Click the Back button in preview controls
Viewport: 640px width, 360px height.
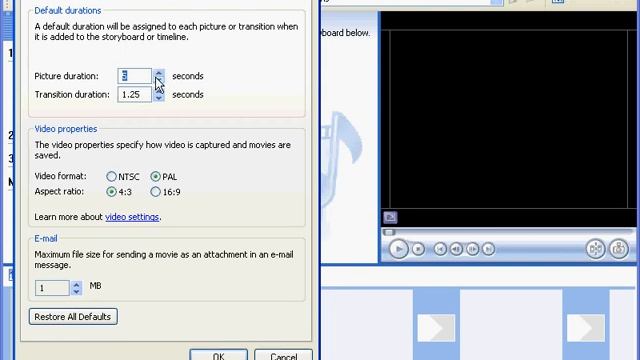(440, 249)
